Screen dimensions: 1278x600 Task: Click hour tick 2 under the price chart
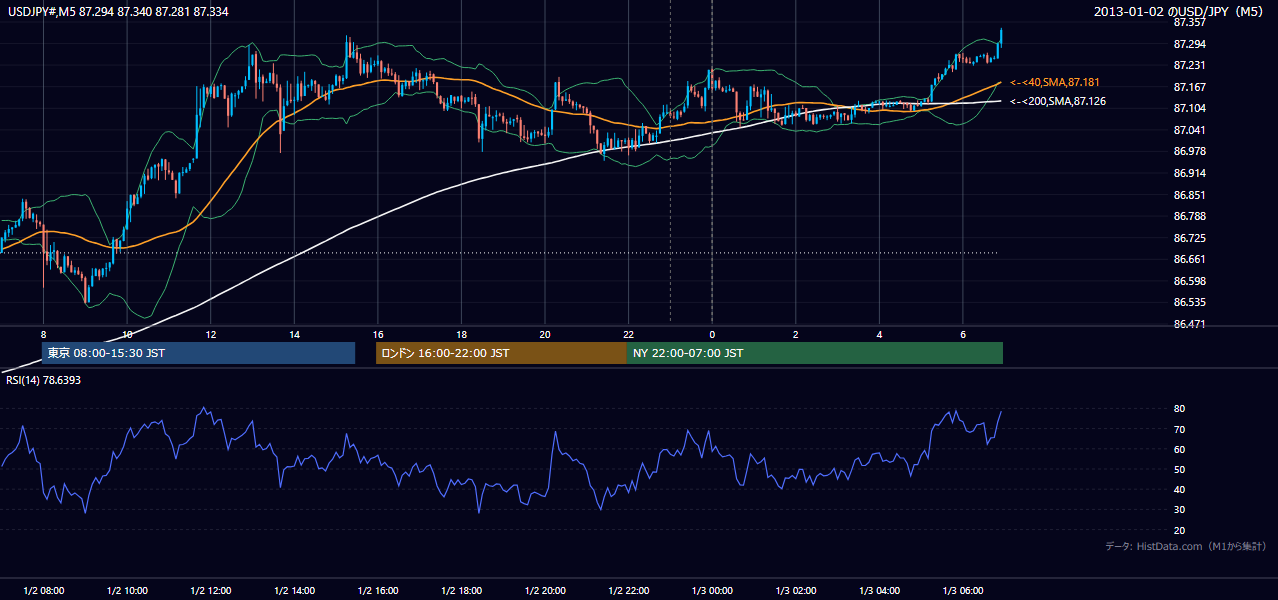796,333
